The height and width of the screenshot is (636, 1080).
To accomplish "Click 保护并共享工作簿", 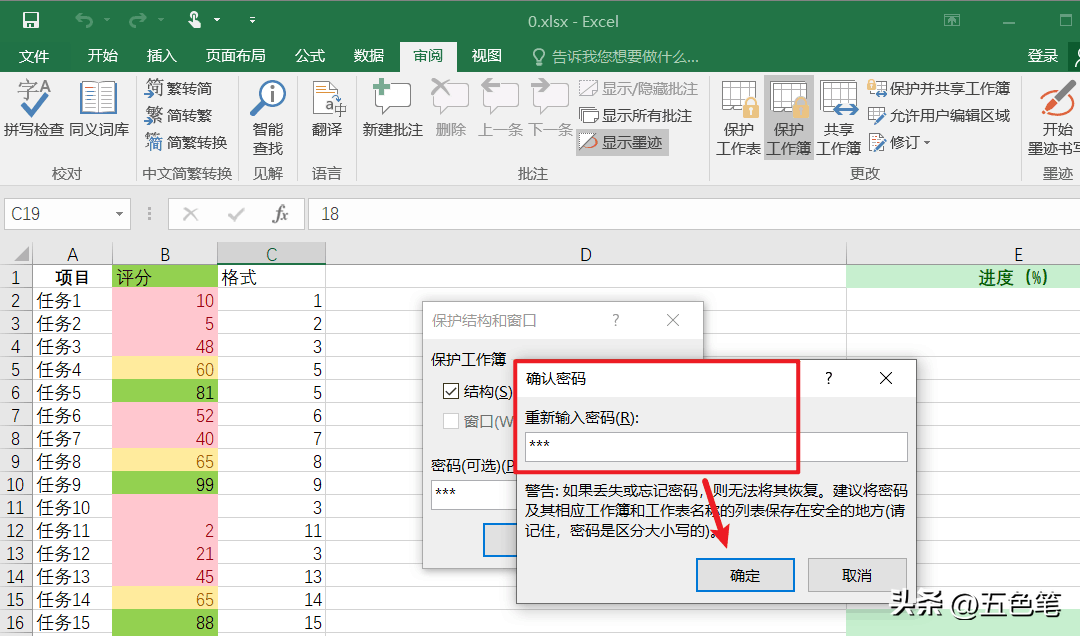I will [938, 88].
